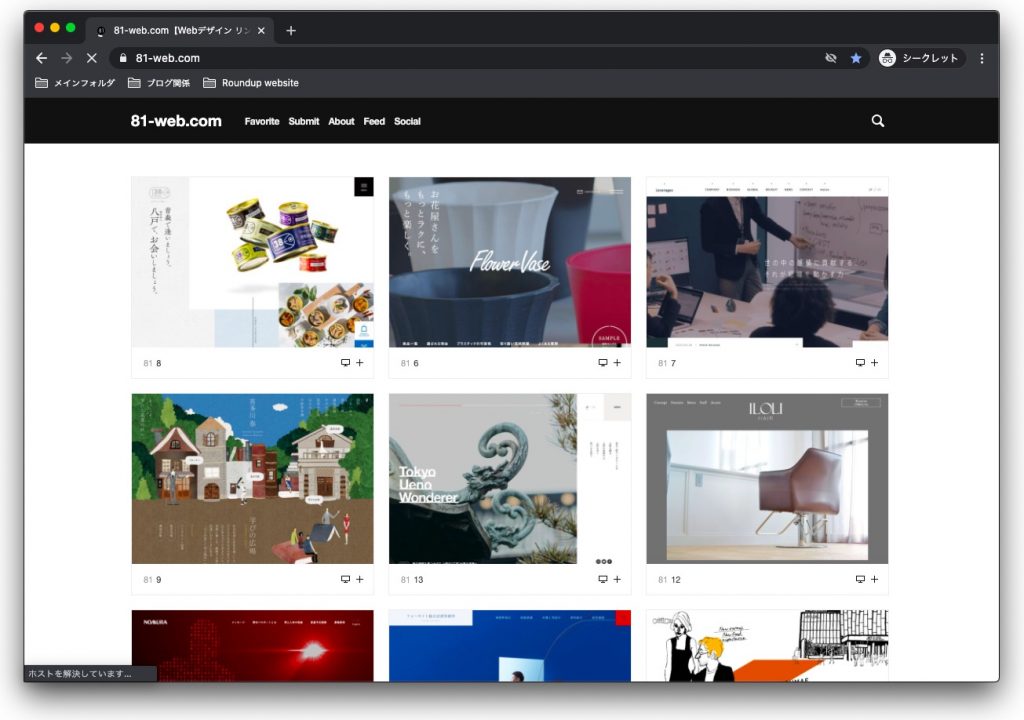The image size is (1024, 720).
Task: Click the blue bookmark star icon
Action: [x=856, y=58]
